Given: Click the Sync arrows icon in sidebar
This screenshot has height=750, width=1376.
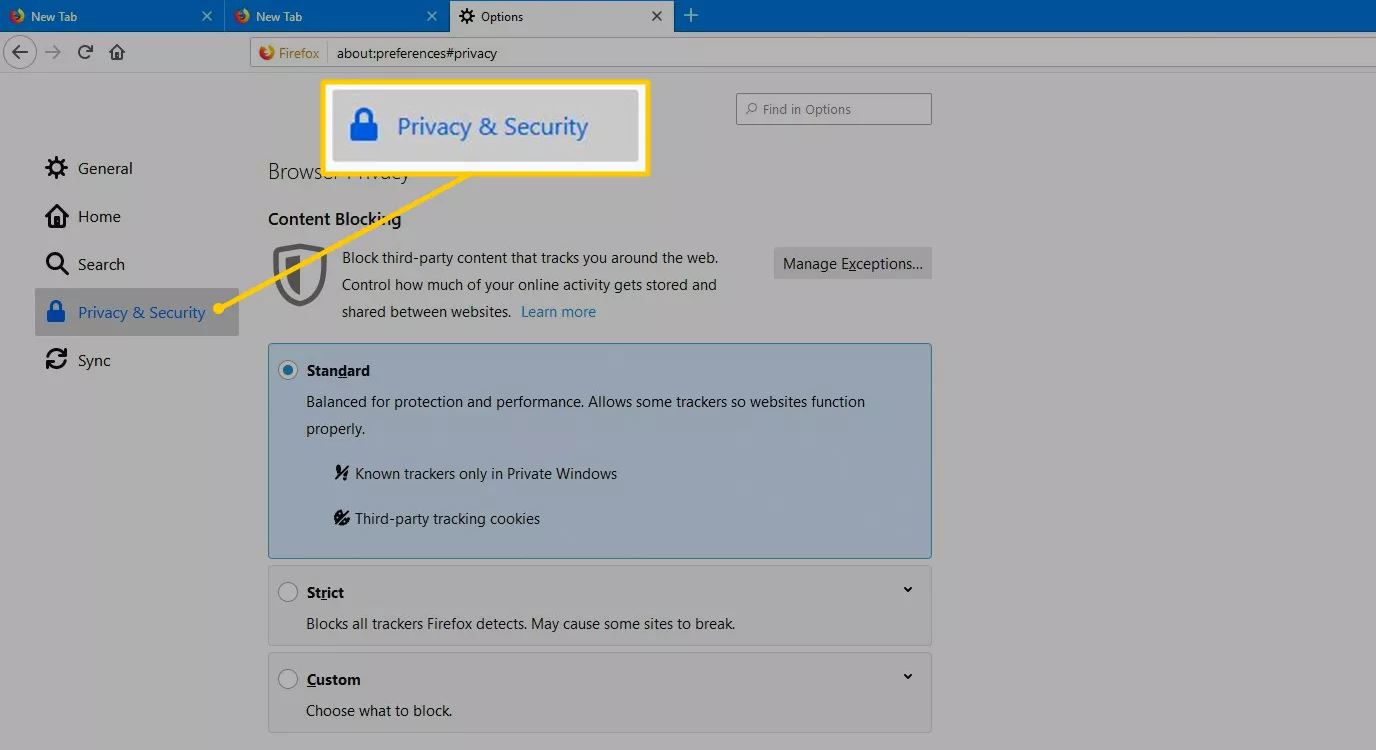Looking at the screenshot, I should click(56, 360).
